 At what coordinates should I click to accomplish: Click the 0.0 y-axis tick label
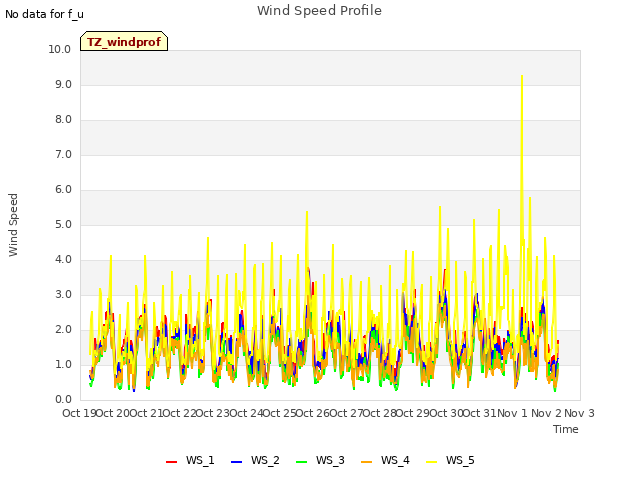[63, 400]
